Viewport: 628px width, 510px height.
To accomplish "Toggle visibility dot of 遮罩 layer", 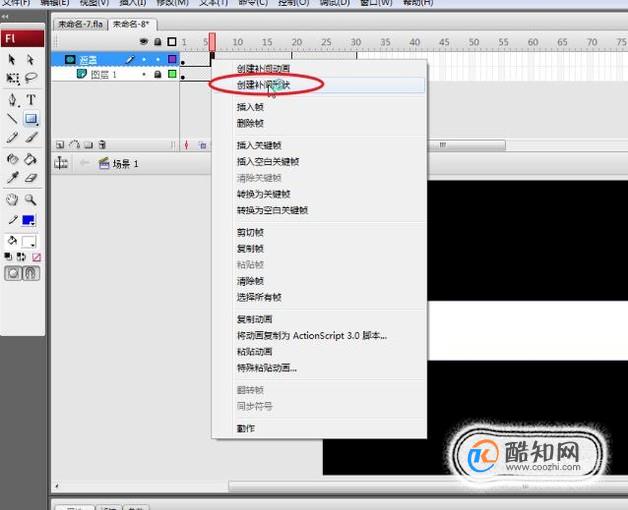I will tap(144, 60).
